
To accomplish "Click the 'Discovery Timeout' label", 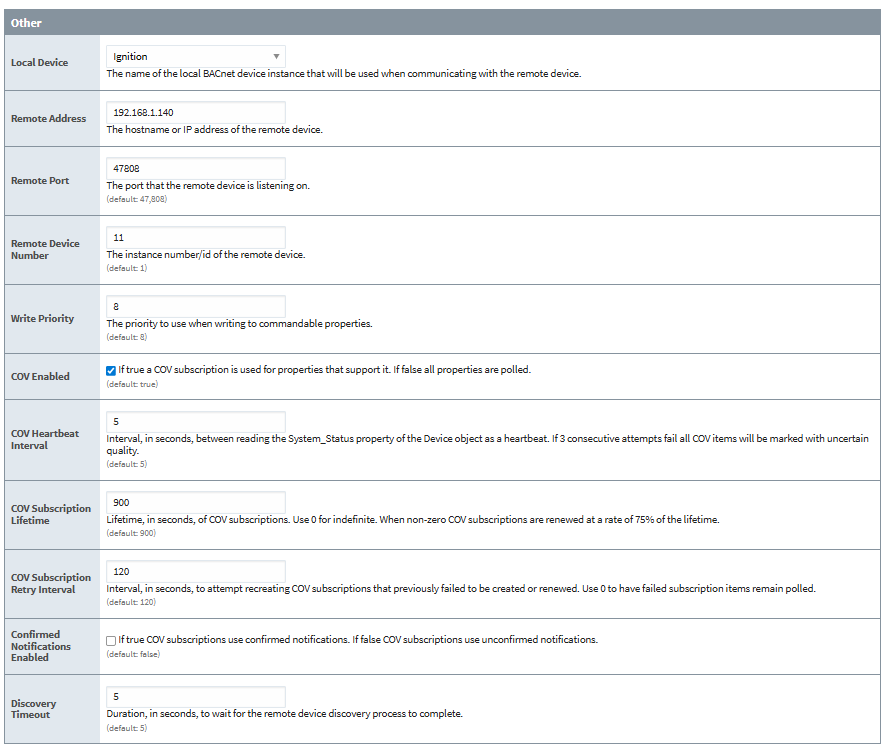I will [33, 709].
